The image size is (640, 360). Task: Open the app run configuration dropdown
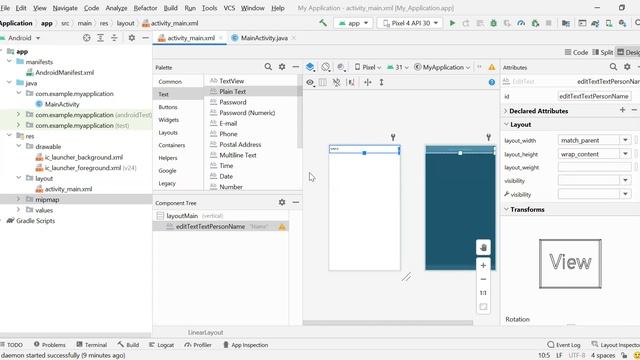pos(353,23)
